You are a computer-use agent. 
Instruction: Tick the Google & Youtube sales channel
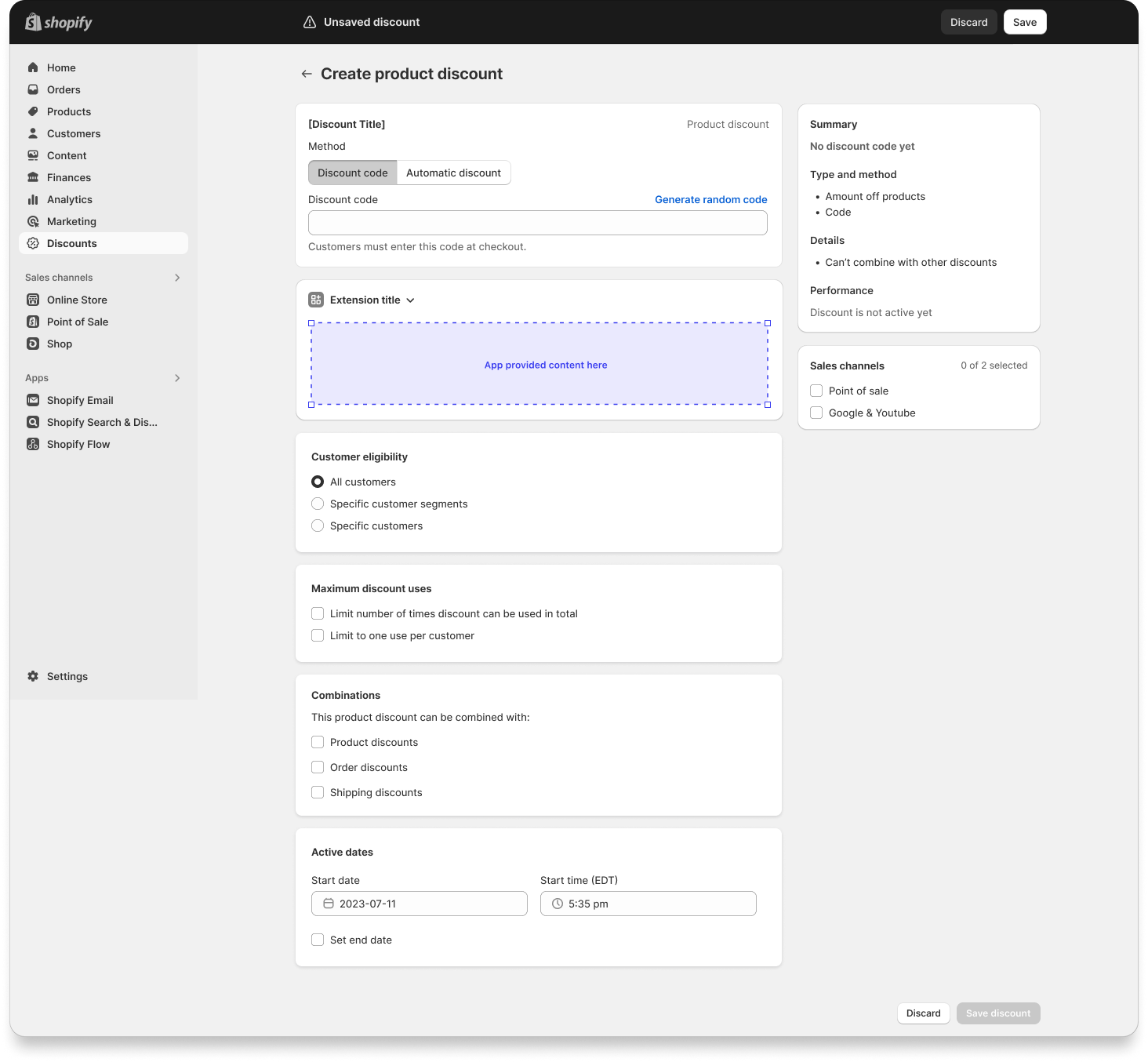tap(816, 413)
